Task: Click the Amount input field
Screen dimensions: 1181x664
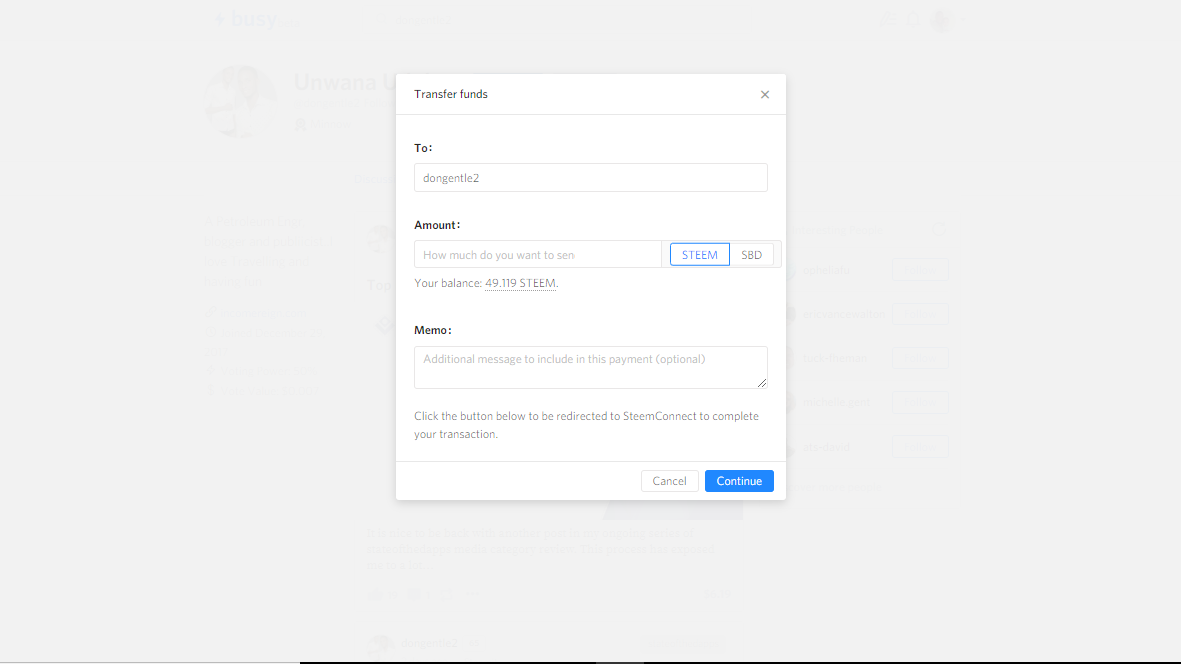Action: (x=537, y=255)
